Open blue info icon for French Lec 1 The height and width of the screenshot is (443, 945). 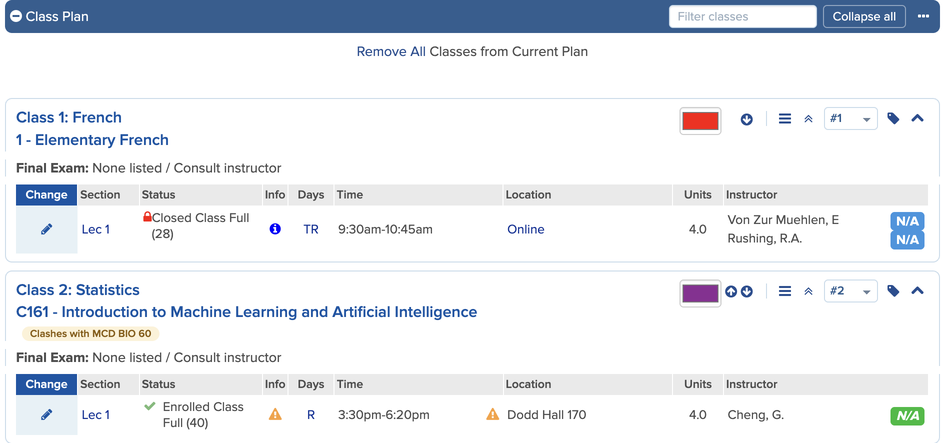tap(275, 229)
